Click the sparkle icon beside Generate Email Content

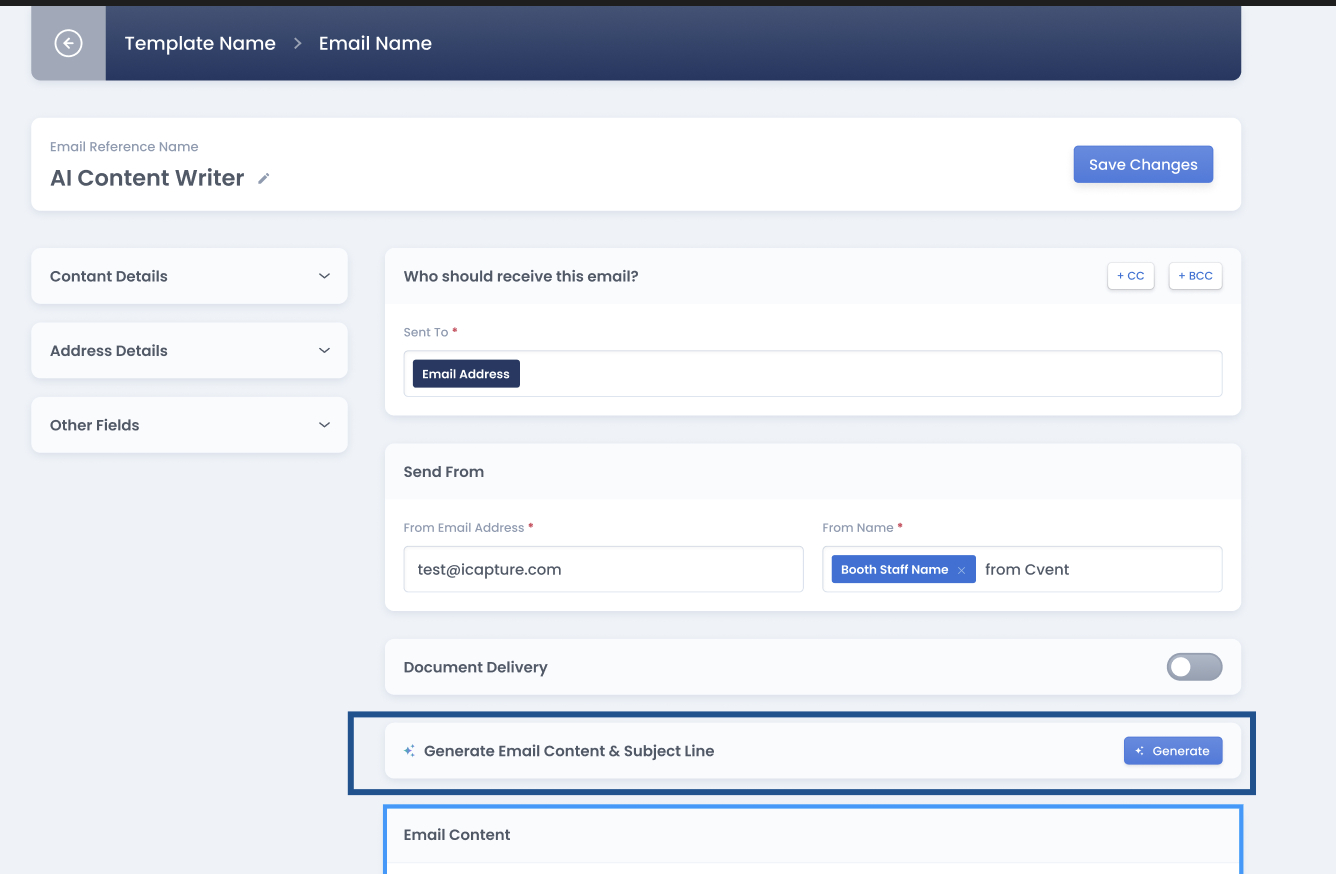pyautogui.click(x=409, y=751)
